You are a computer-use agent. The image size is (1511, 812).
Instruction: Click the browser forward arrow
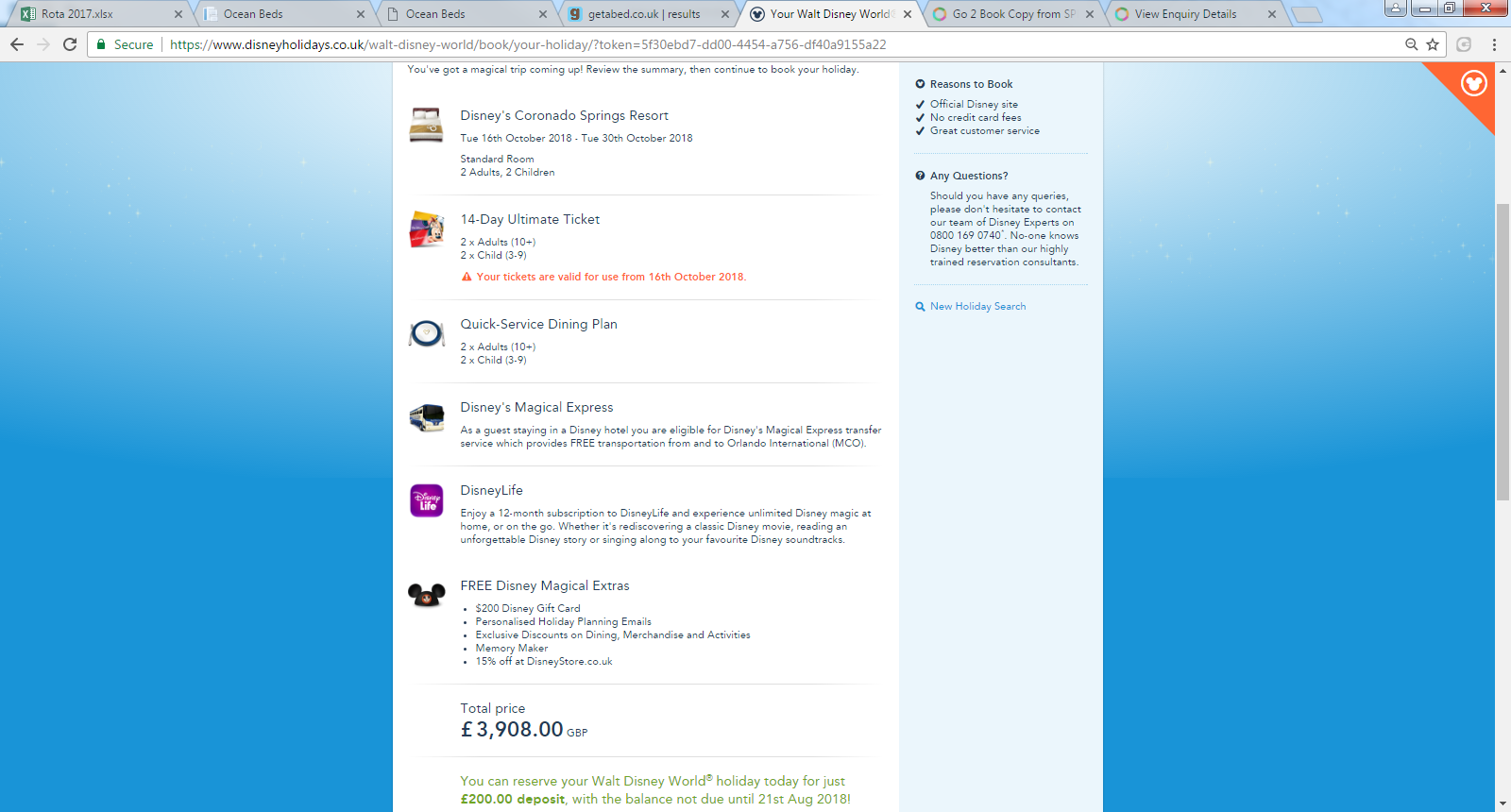[x=43, y=44]
